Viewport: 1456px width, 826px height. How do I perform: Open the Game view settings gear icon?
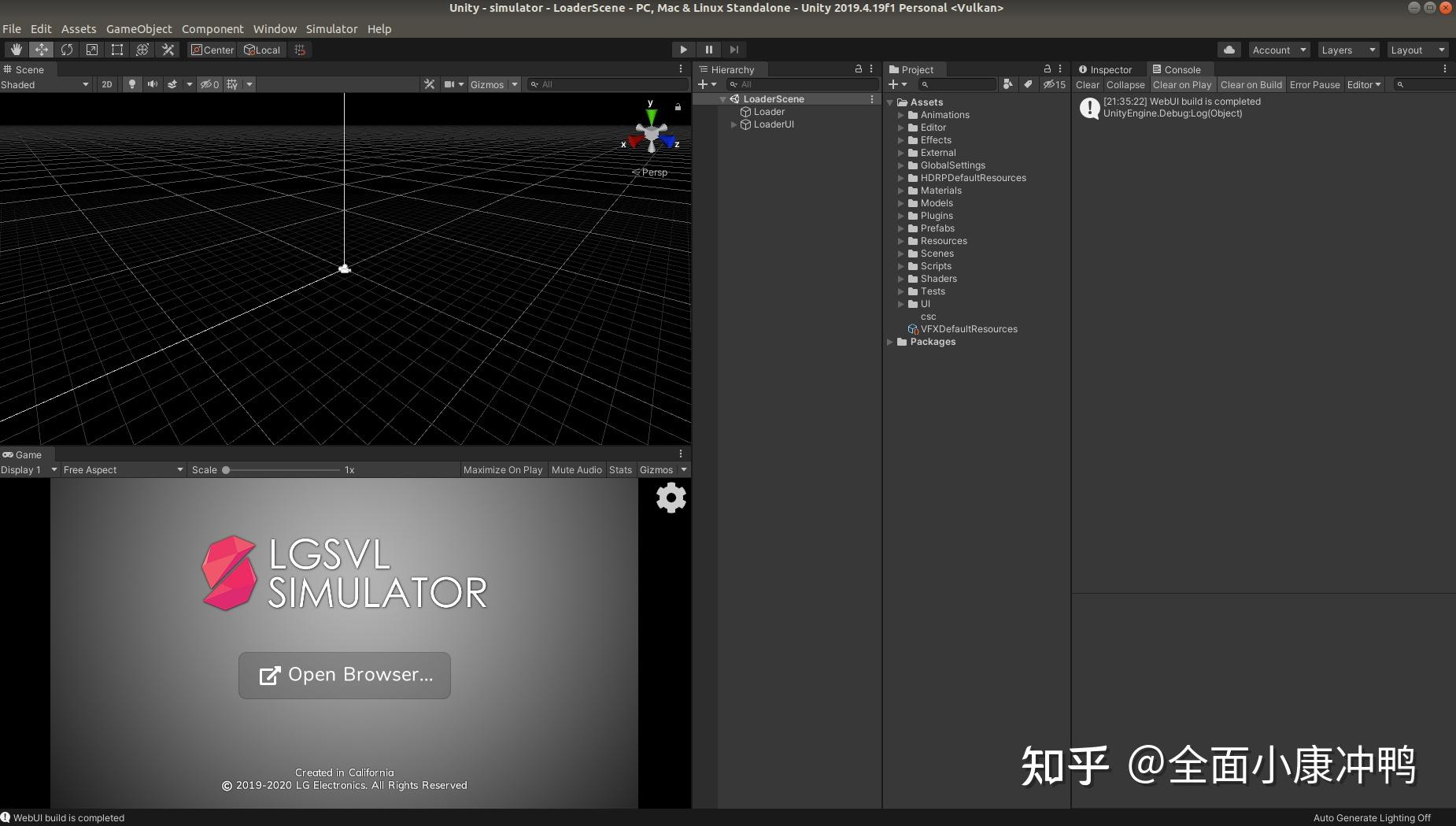click(670, 498)
